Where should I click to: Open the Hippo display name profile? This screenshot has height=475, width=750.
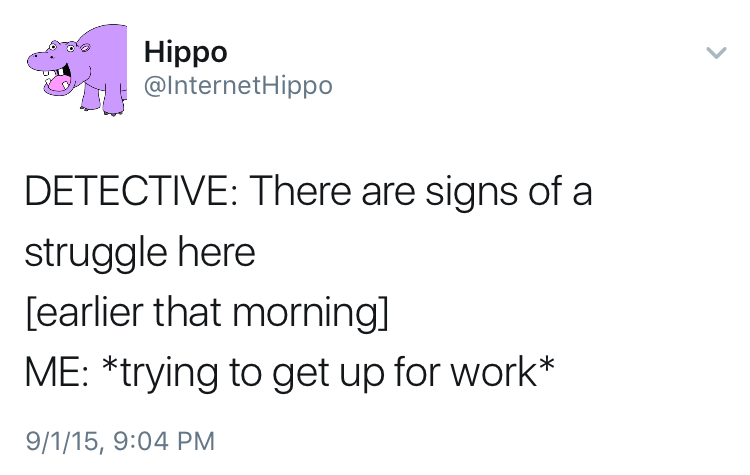pyautogui.click(x=186, y=54)
